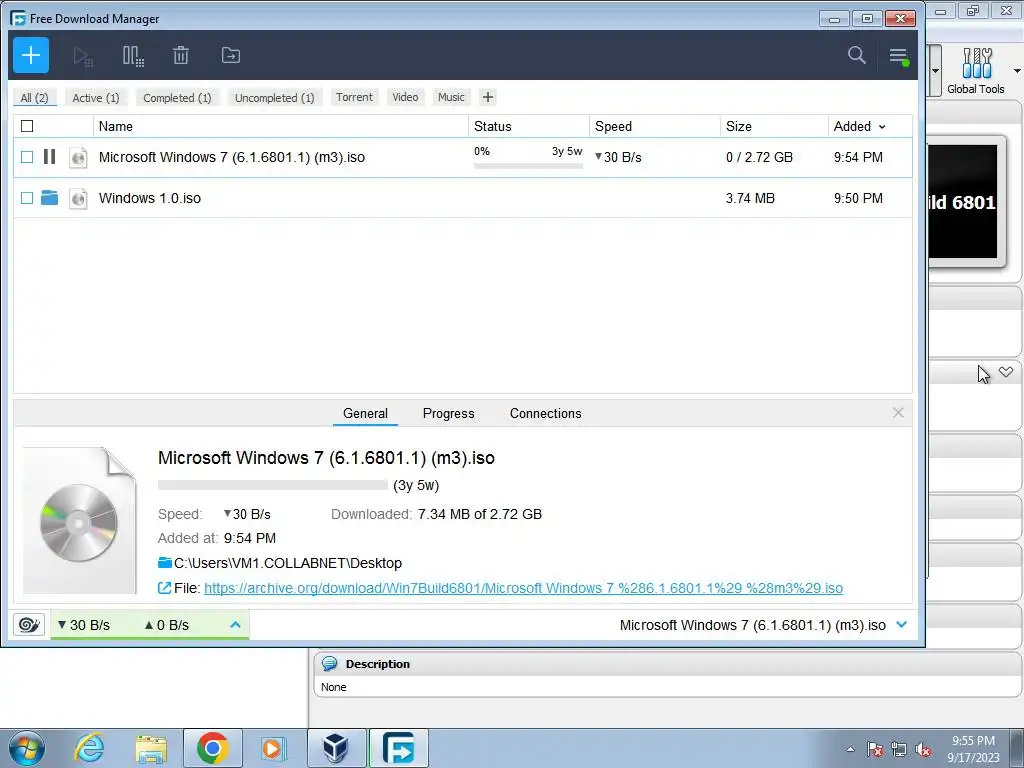1024x768 pixels.
Task: Show All (2) downloads filter
Action: (35, 97)
